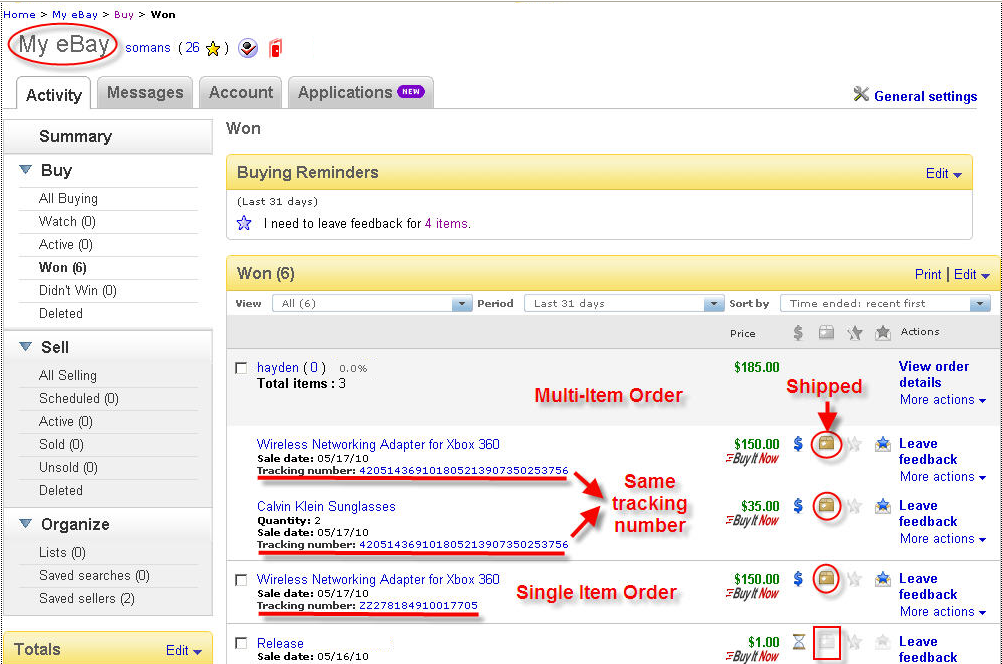
Task: Switch to the Messages tab
Action: (145, 93)
